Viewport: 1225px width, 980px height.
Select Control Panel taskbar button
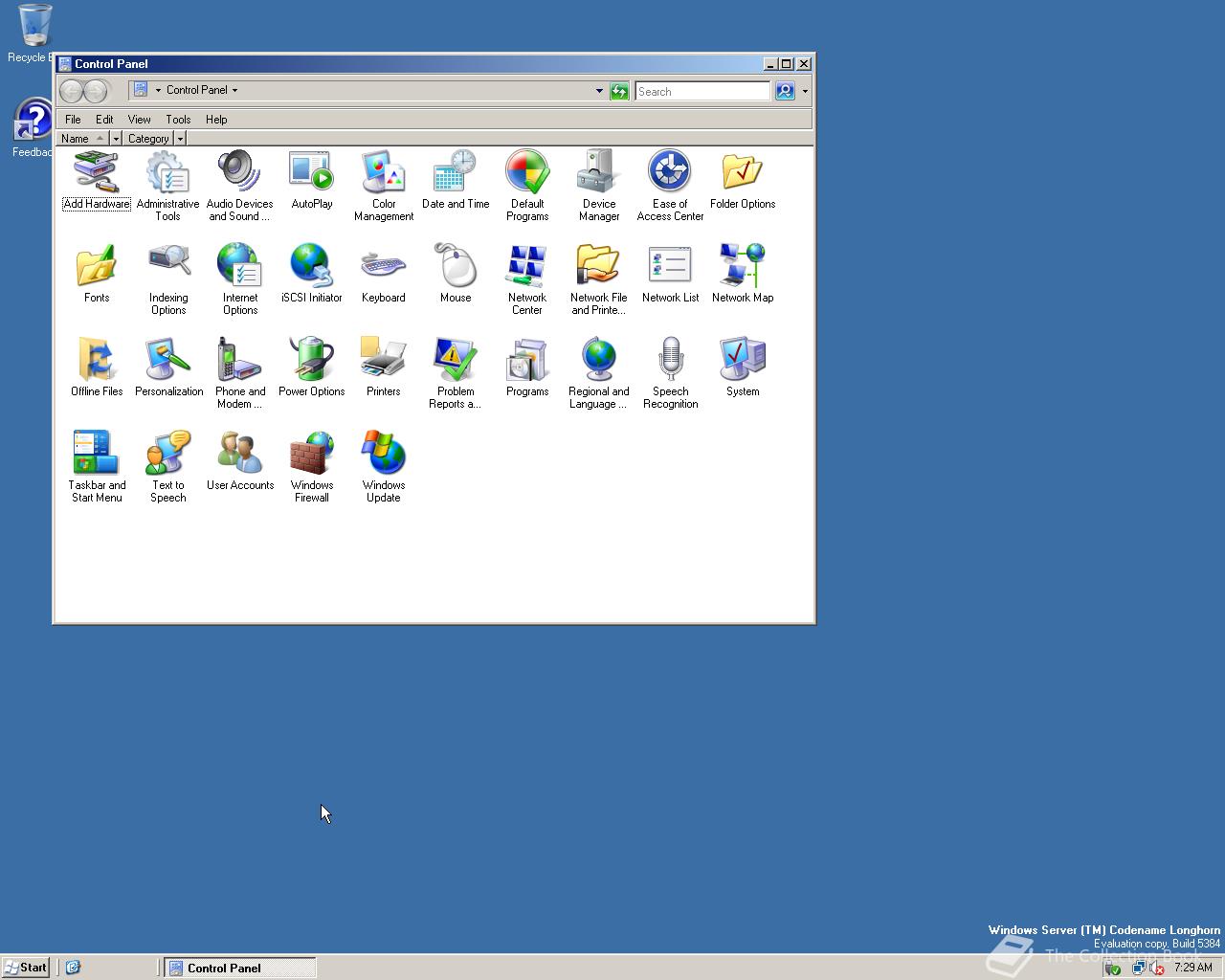pos(240,968)
